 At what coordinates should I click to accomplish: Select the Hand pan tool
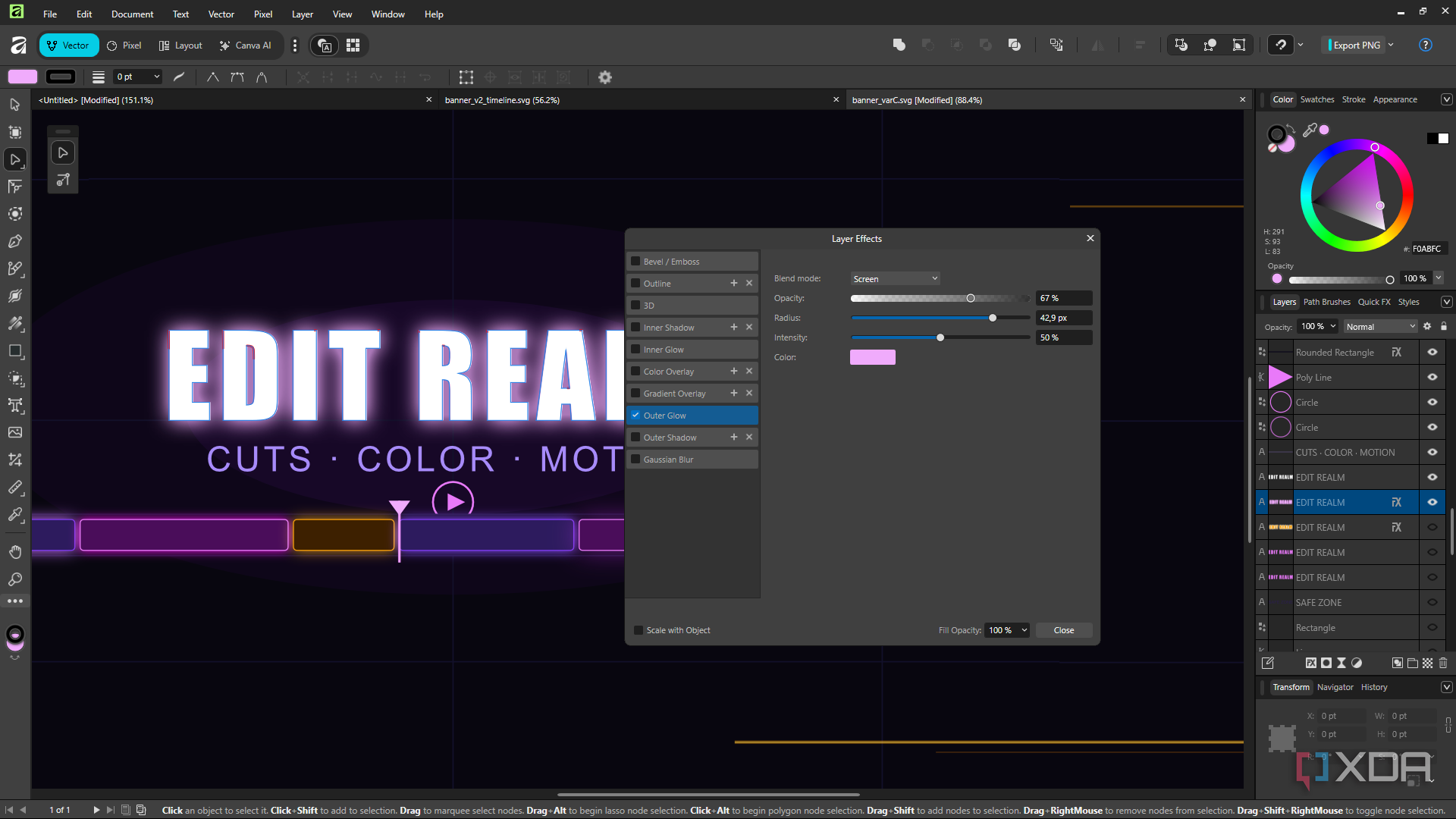[x=14, y=551]
